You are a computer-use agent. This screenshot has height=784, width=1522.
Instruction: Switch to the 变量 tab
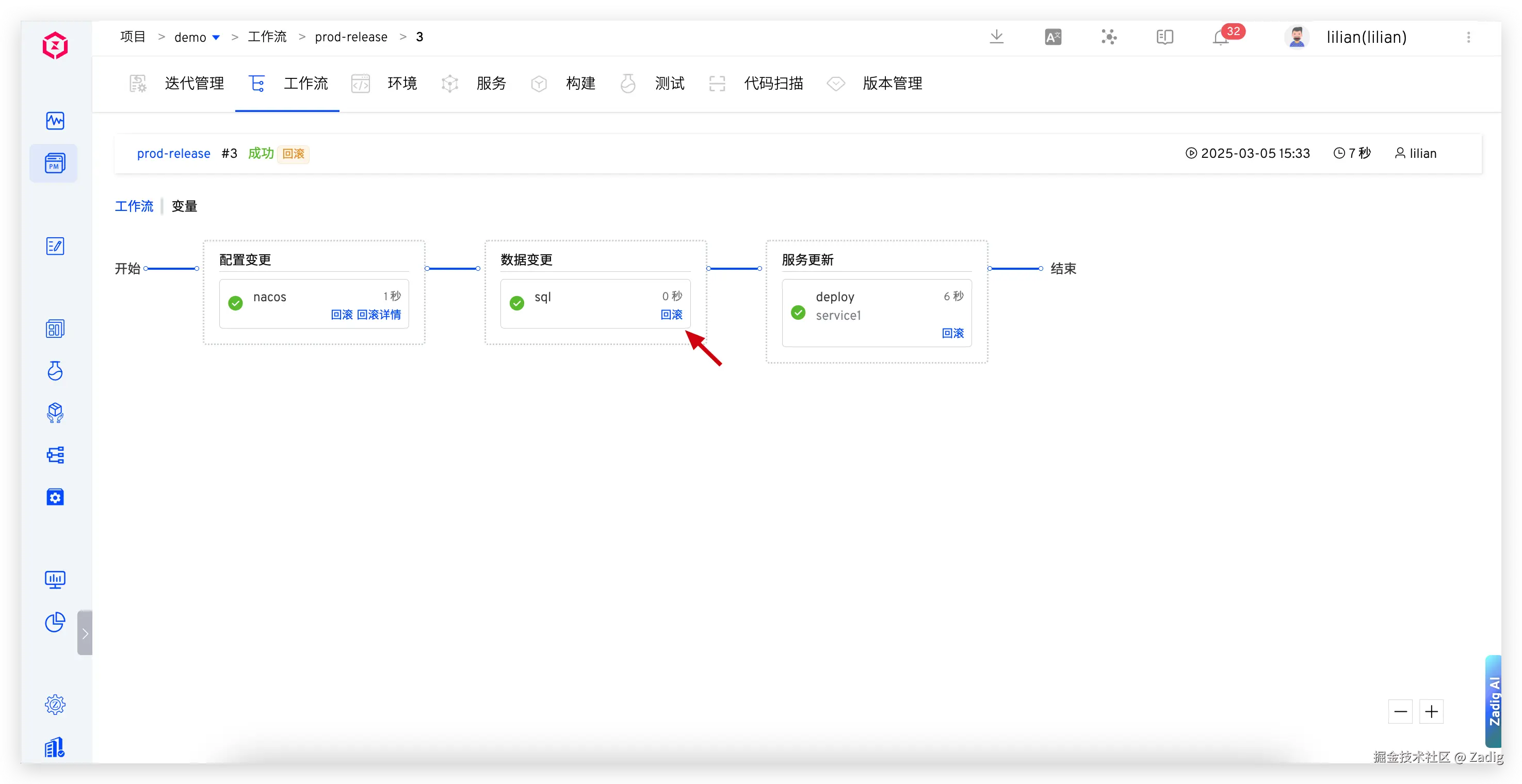[184, 206]
